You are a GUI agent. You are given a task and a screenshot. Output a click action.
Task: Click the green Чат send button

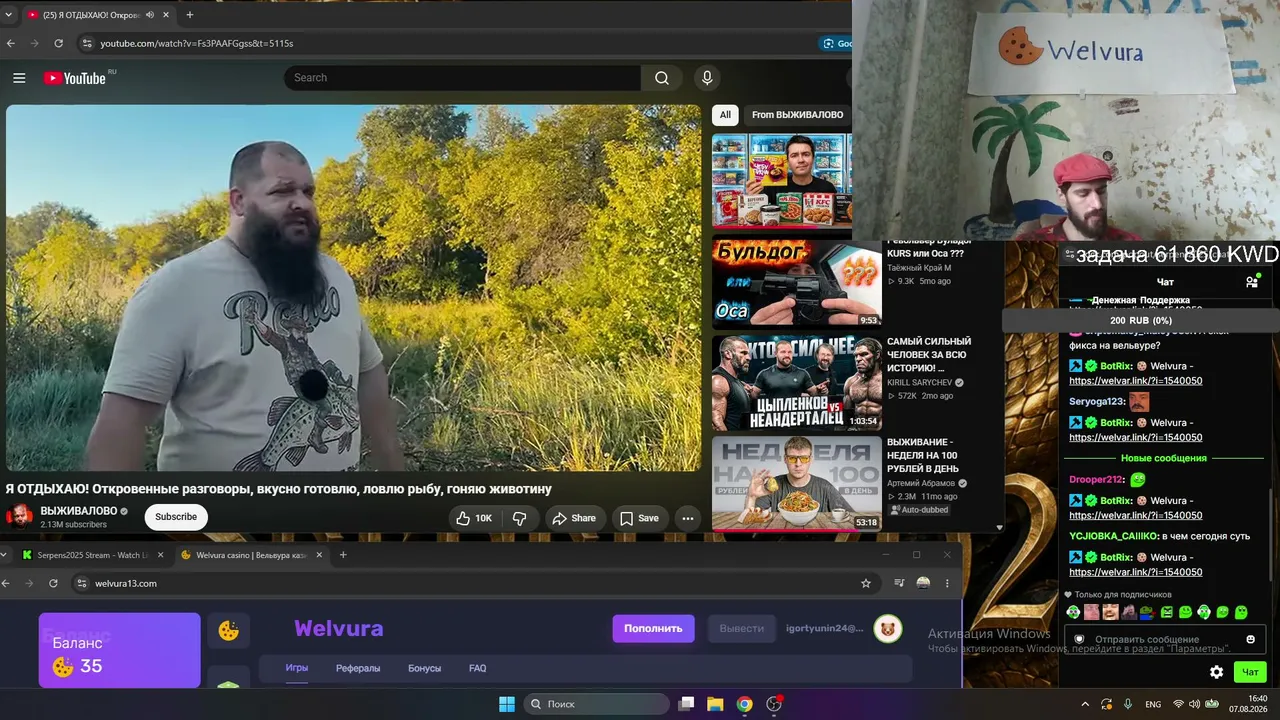coord(1250,672)
